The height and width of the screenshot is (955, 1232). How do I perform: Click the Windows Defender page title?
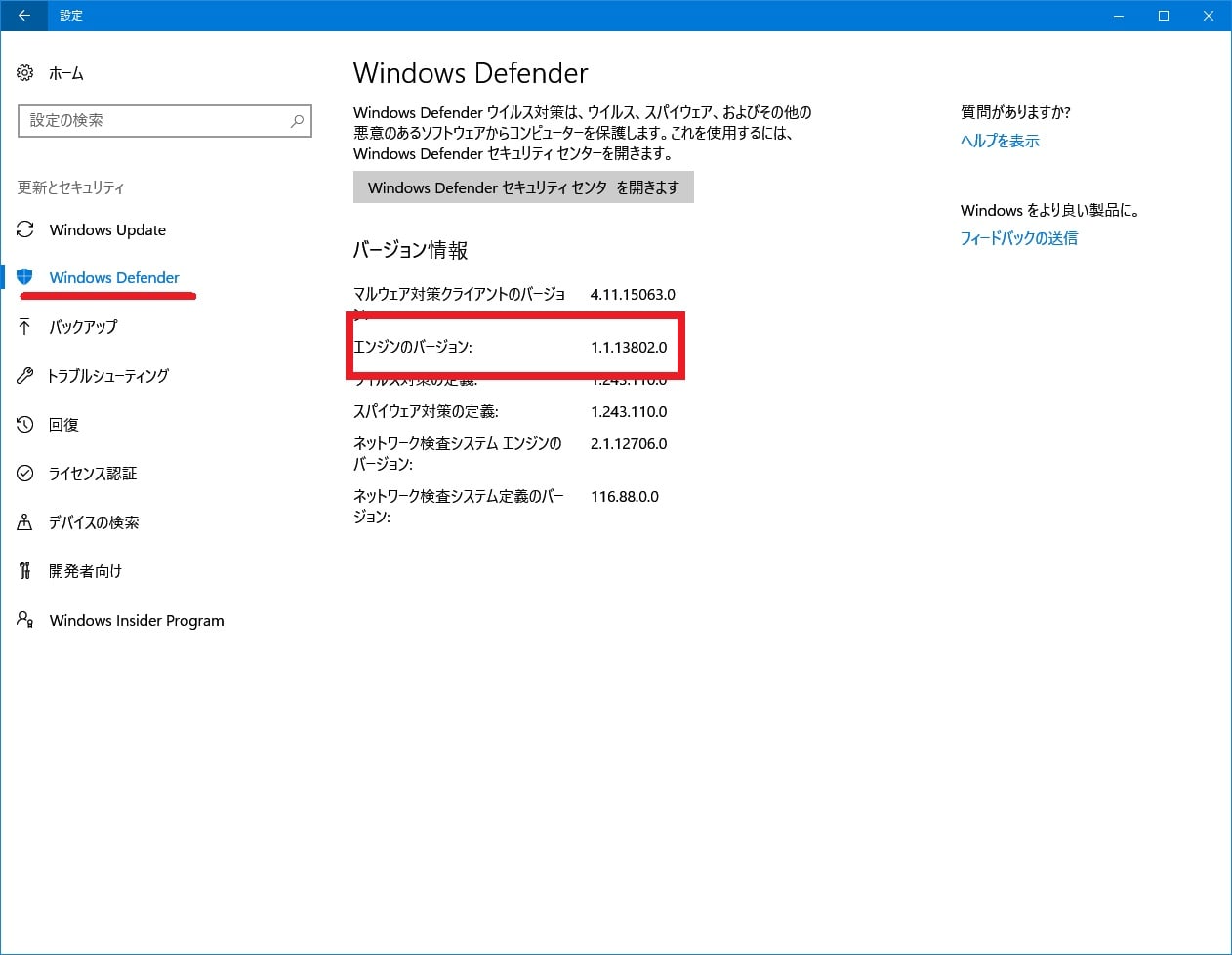click(x=471, y=73)
